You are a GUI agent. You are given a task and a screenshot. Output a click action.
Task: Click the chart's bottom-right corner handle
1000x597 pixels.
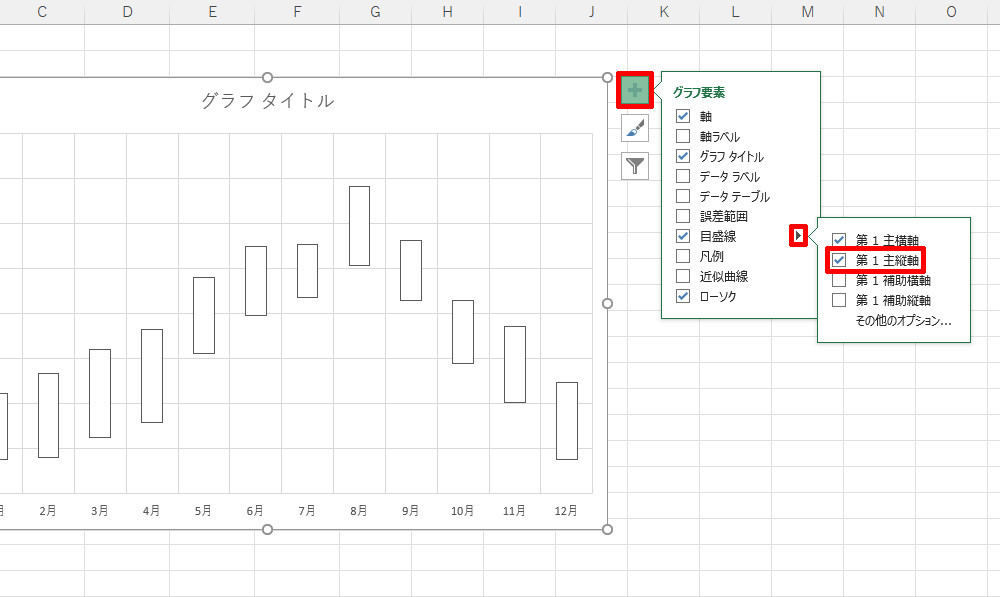coord(607,529)
